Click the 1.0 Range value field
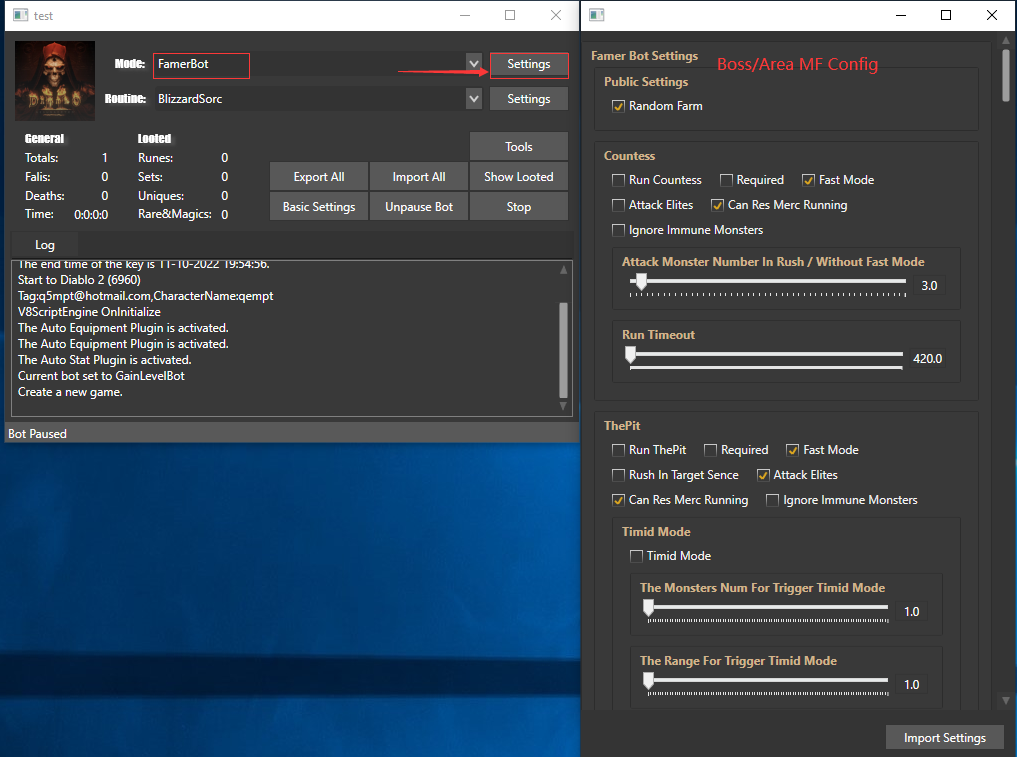Screen dimensions: 1017x757 912,684
